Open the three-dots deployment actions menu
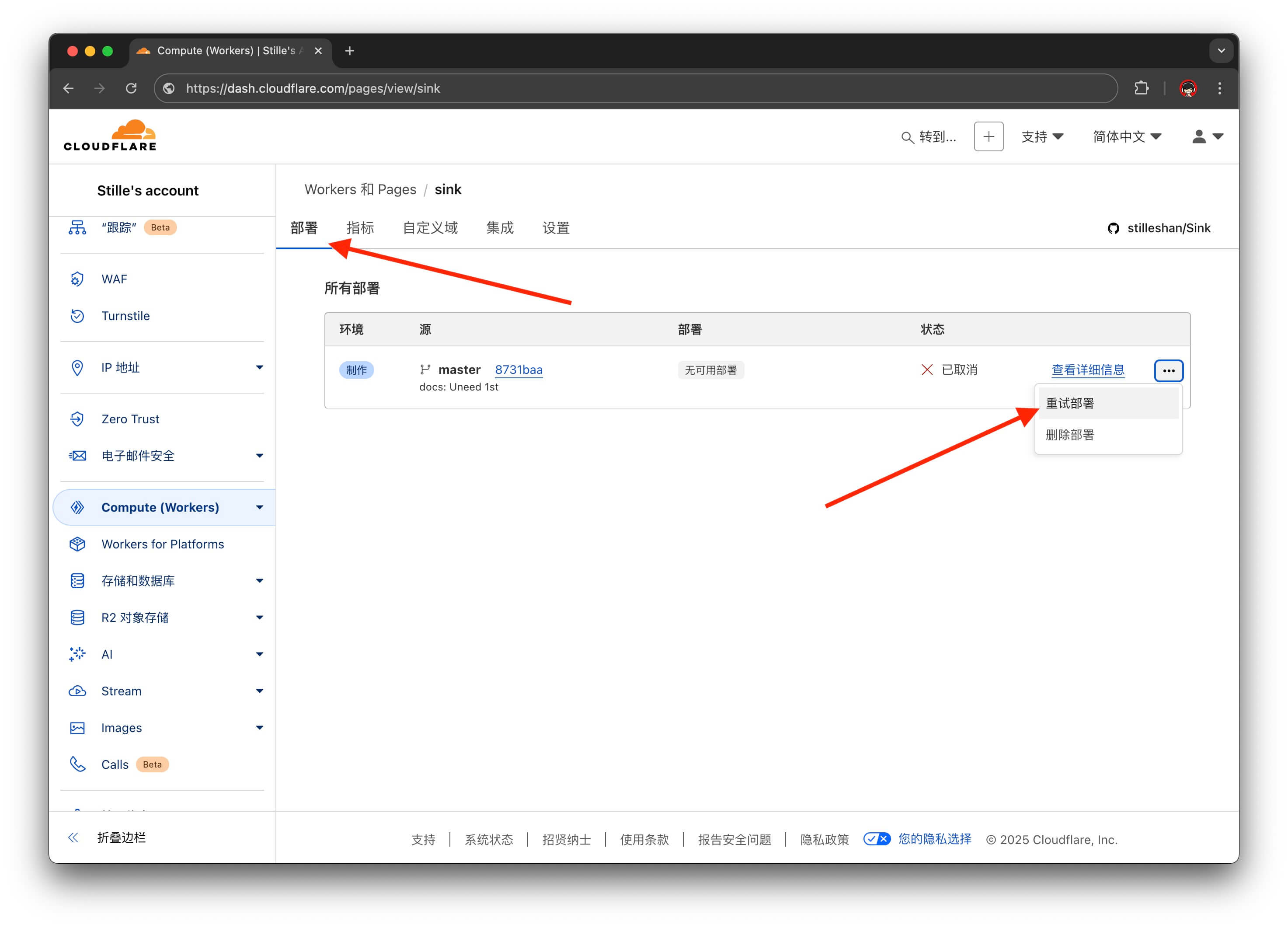This screenshot has height=928, width=1288. [1169, 370]
